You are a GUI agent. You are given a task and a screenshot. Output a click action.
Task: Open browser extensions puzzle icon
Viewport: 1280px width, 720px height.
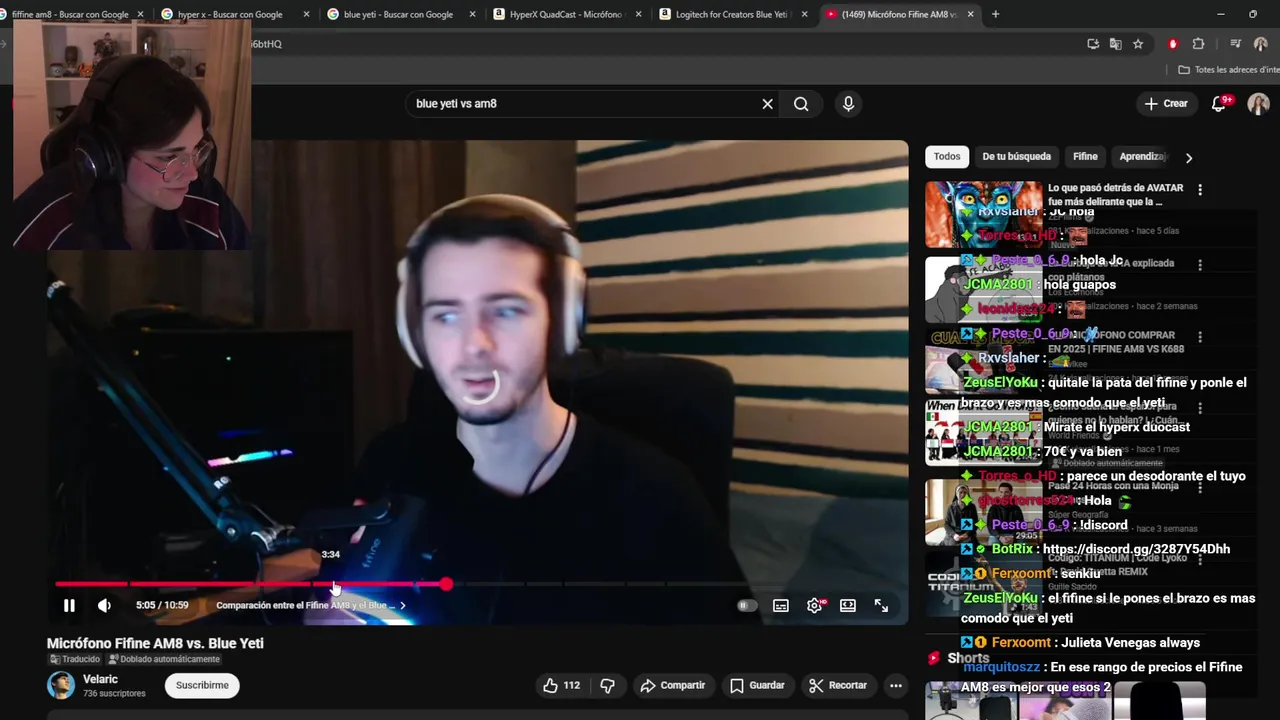(1198, 44)
